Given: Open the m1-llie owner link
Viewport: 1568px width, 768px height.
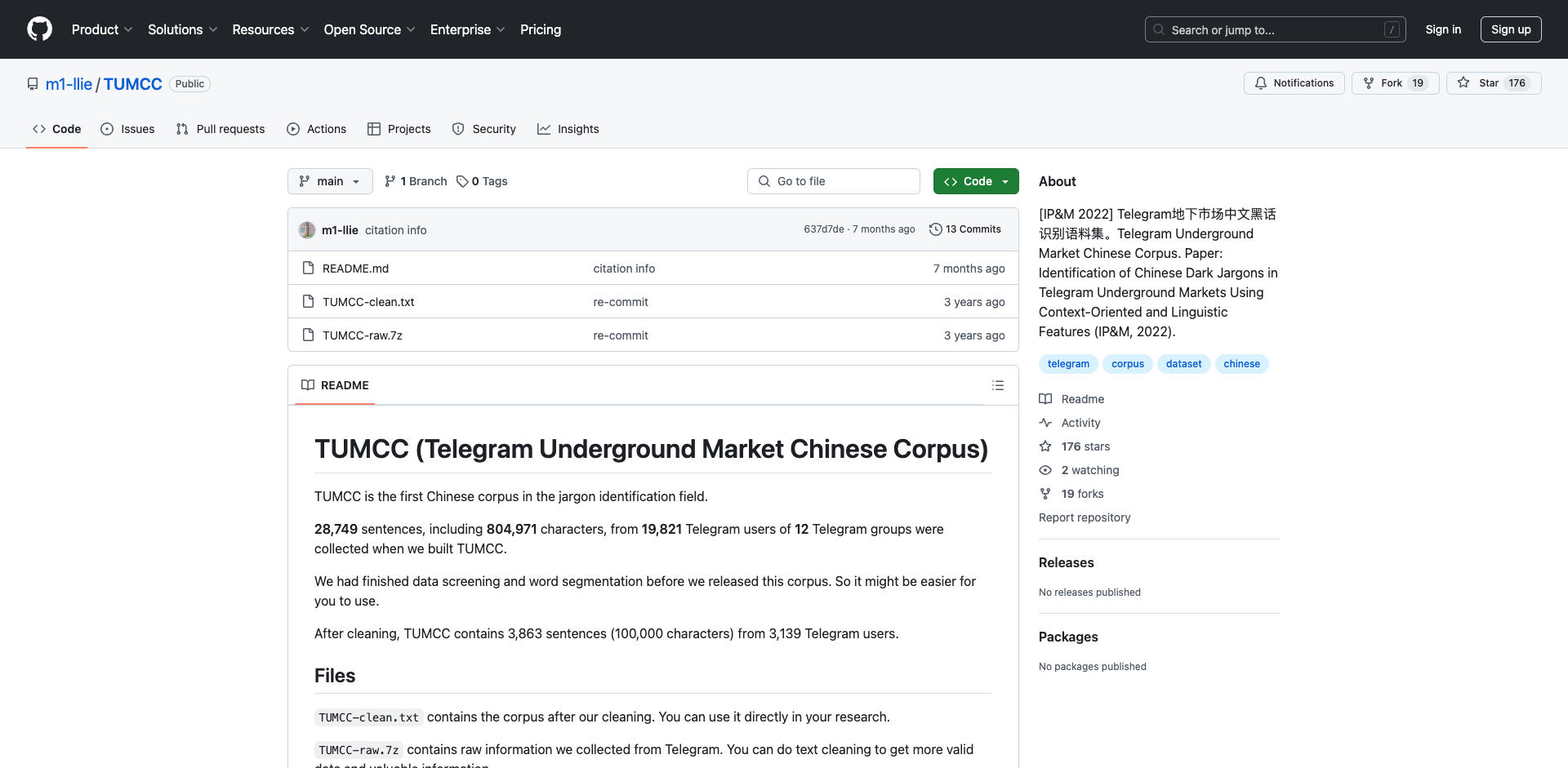Looking at the screenshot, I should tap(69, 84).
